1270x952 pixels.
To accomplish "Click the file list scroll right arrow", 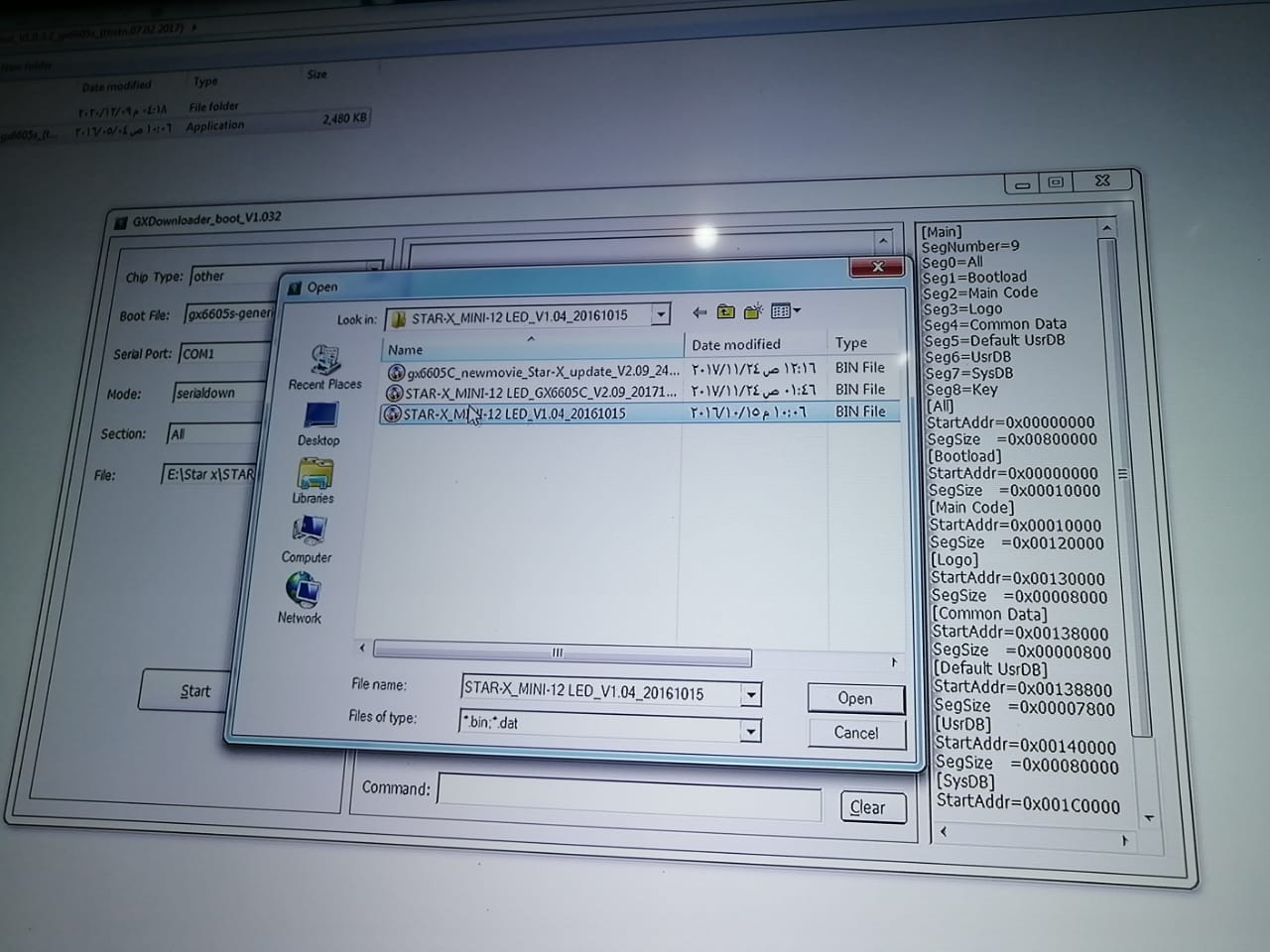I will coord(893,661).
